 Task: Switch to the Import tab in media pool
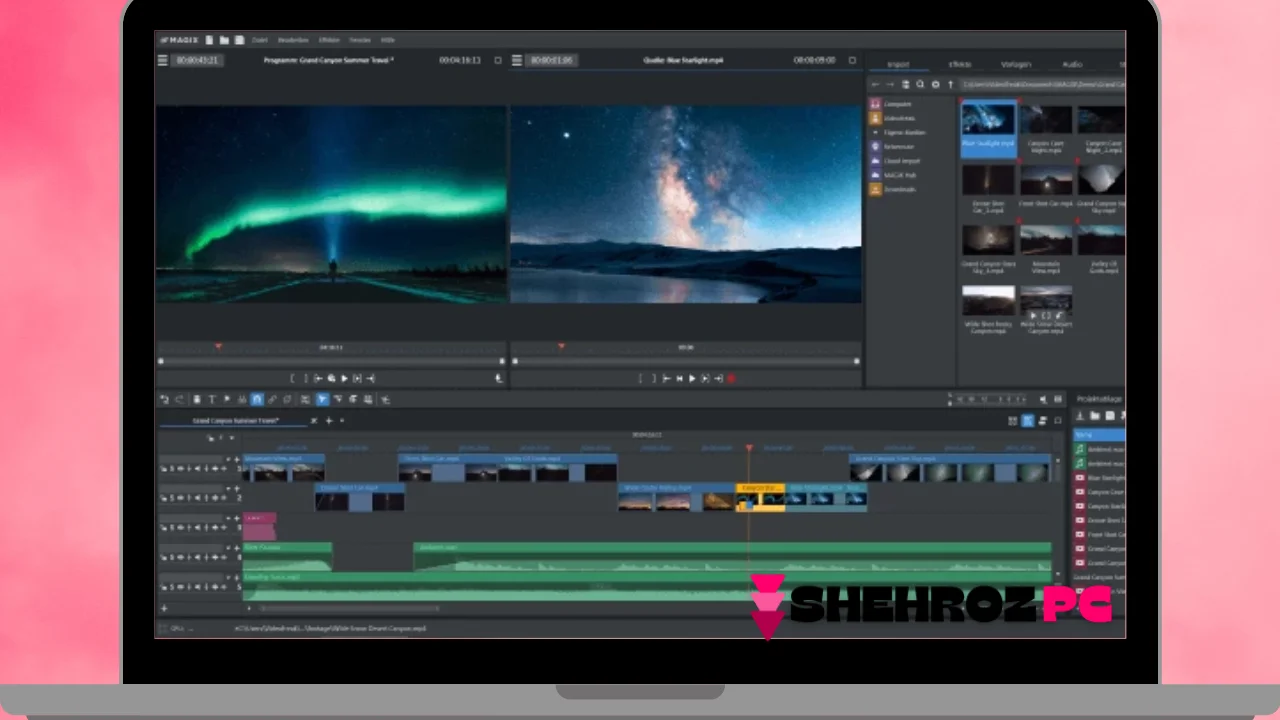pos(898,64)
